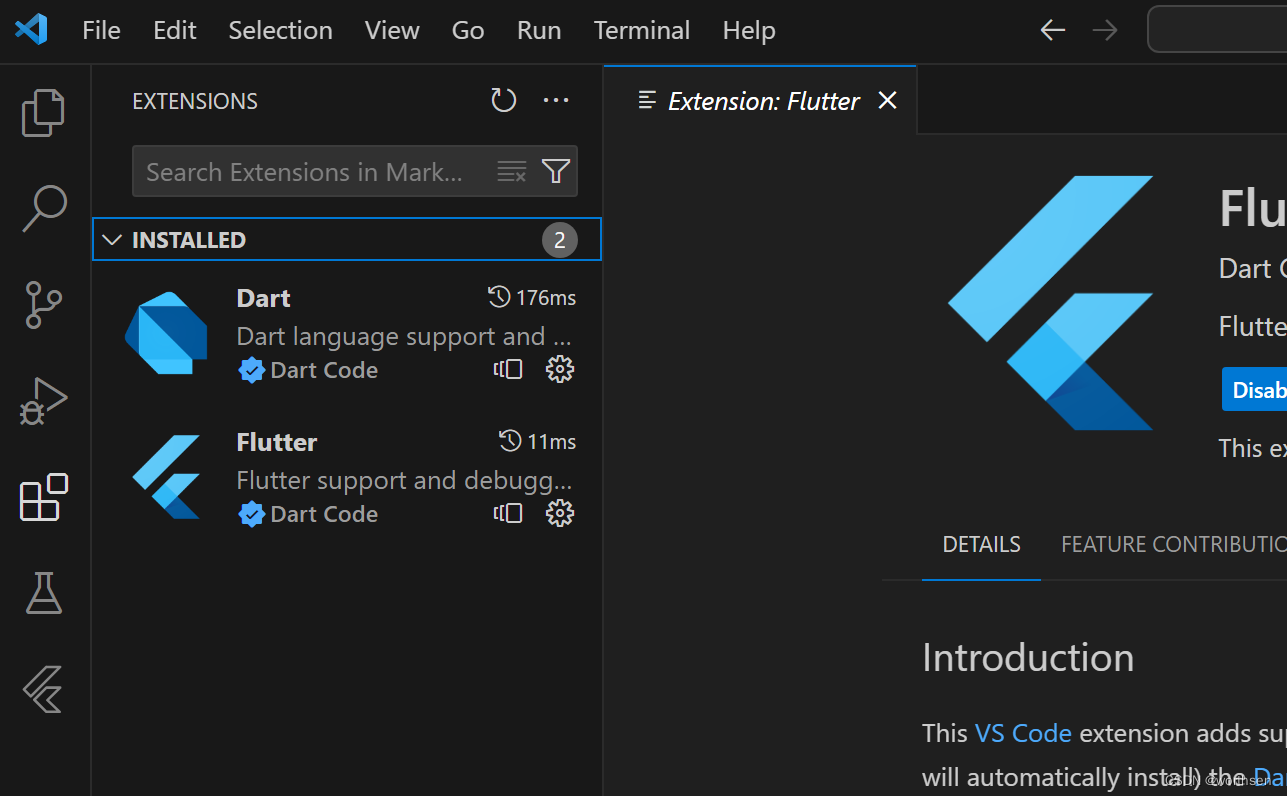The width and height of the screenshot is (1287, 796).
Task: Open the Testing flask icon
Action: tap(44, 593)
